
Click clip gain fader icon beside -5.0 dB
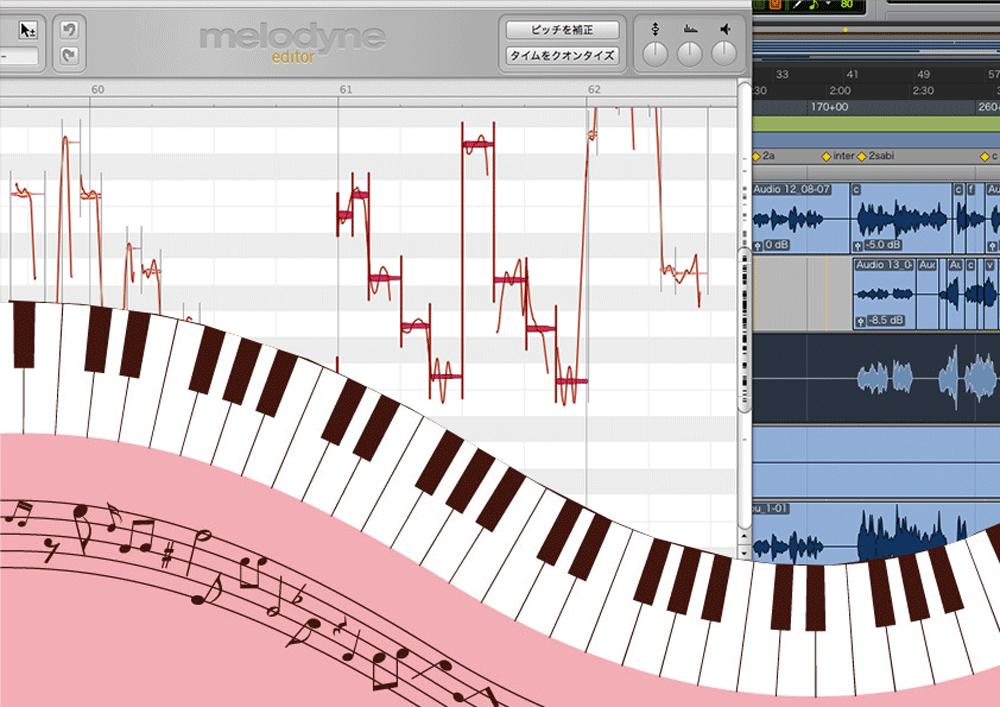click(858, 245)
